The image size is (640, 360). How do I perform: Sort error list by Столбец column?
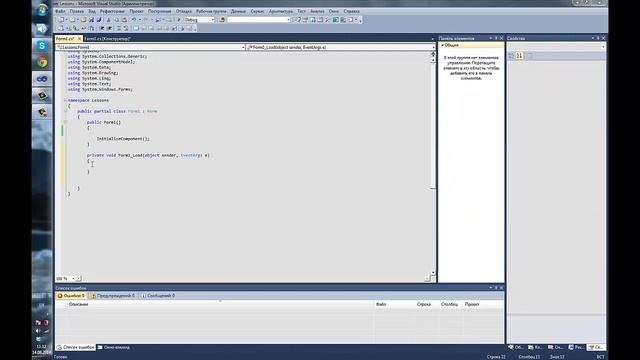[451, 304]
